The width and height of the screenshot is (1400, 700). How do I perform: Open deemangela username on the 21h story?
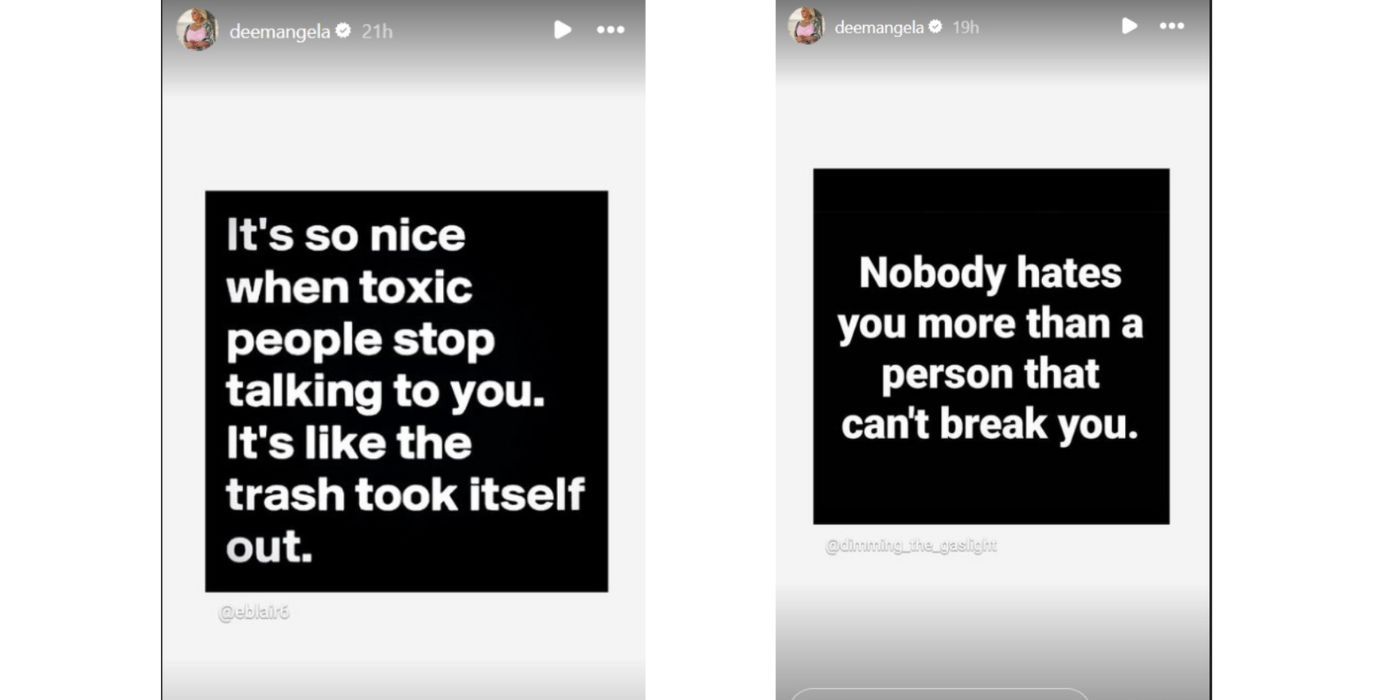pyautogui.click(x=279, y=31)
